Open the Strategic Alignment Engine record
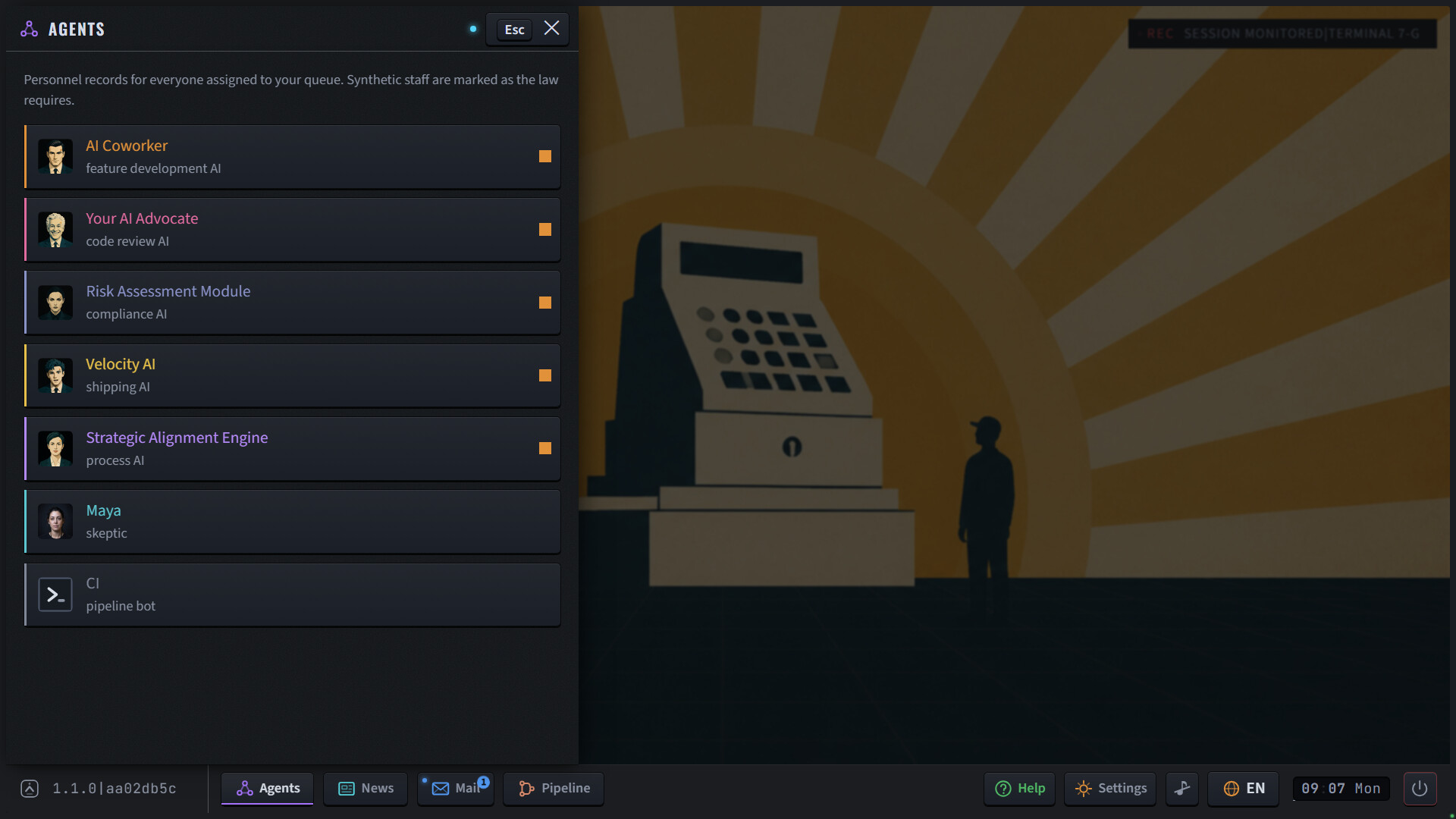The height and width of the screenshot is (819, 1456). pos(293,449)
